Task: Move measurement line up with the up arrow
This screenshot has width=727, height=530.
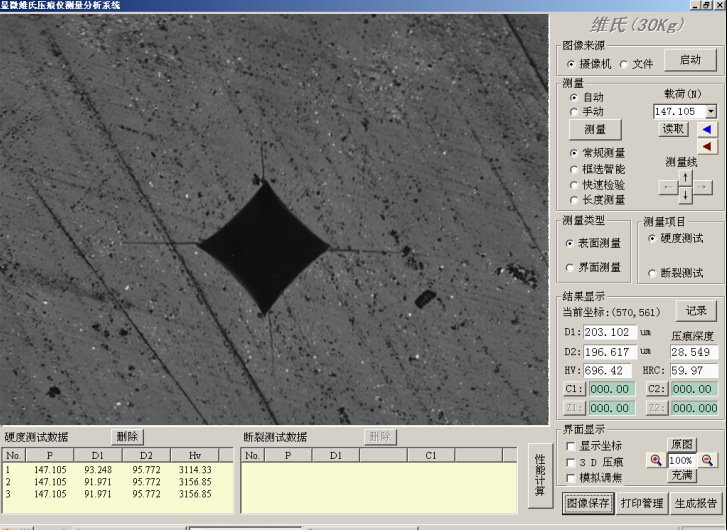Action: click(685, 177)
